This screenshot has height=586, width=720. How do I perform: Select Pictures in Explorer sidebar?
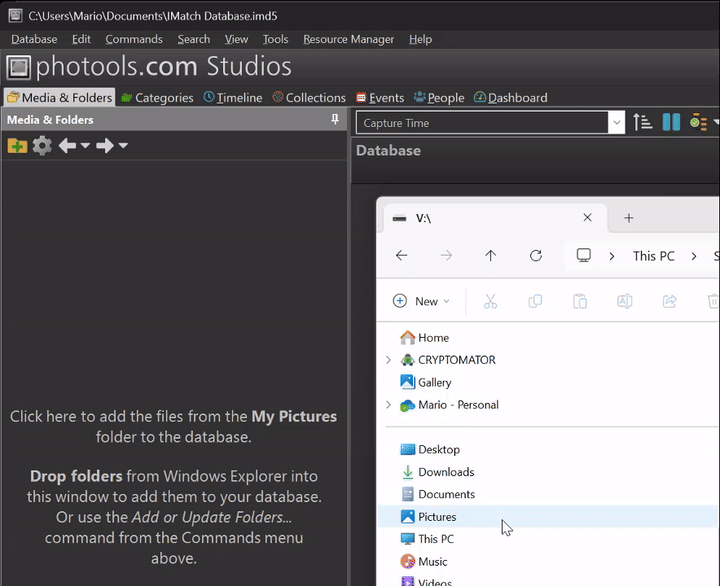click(547, 517)
